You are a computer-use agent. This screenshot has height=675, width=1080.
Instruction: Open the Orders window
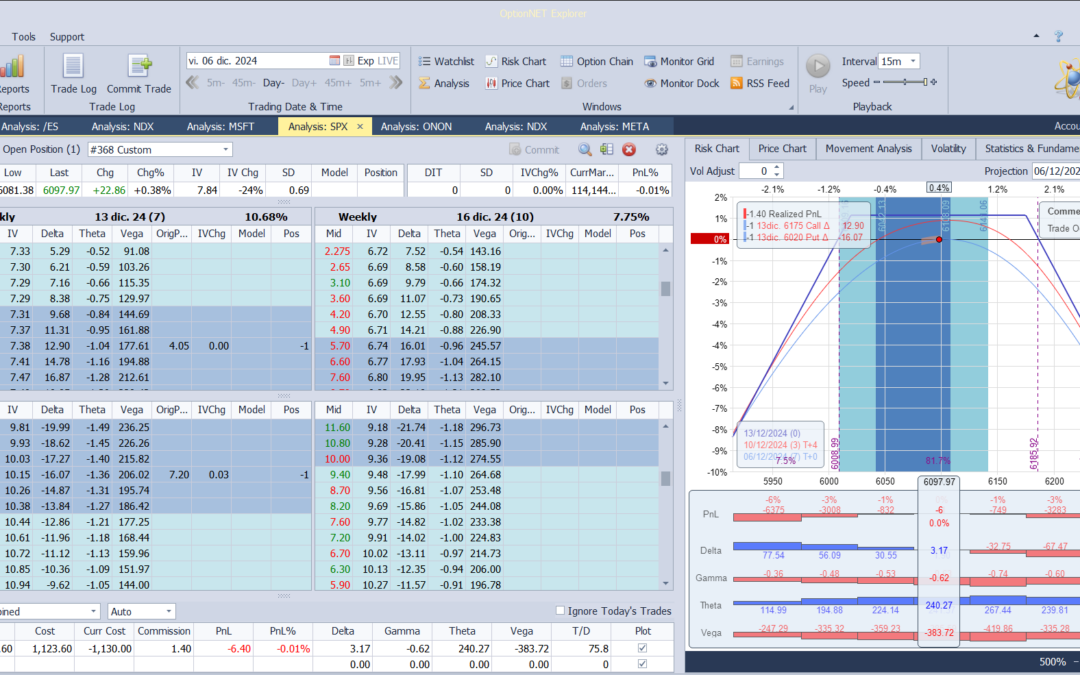[583, 83]
